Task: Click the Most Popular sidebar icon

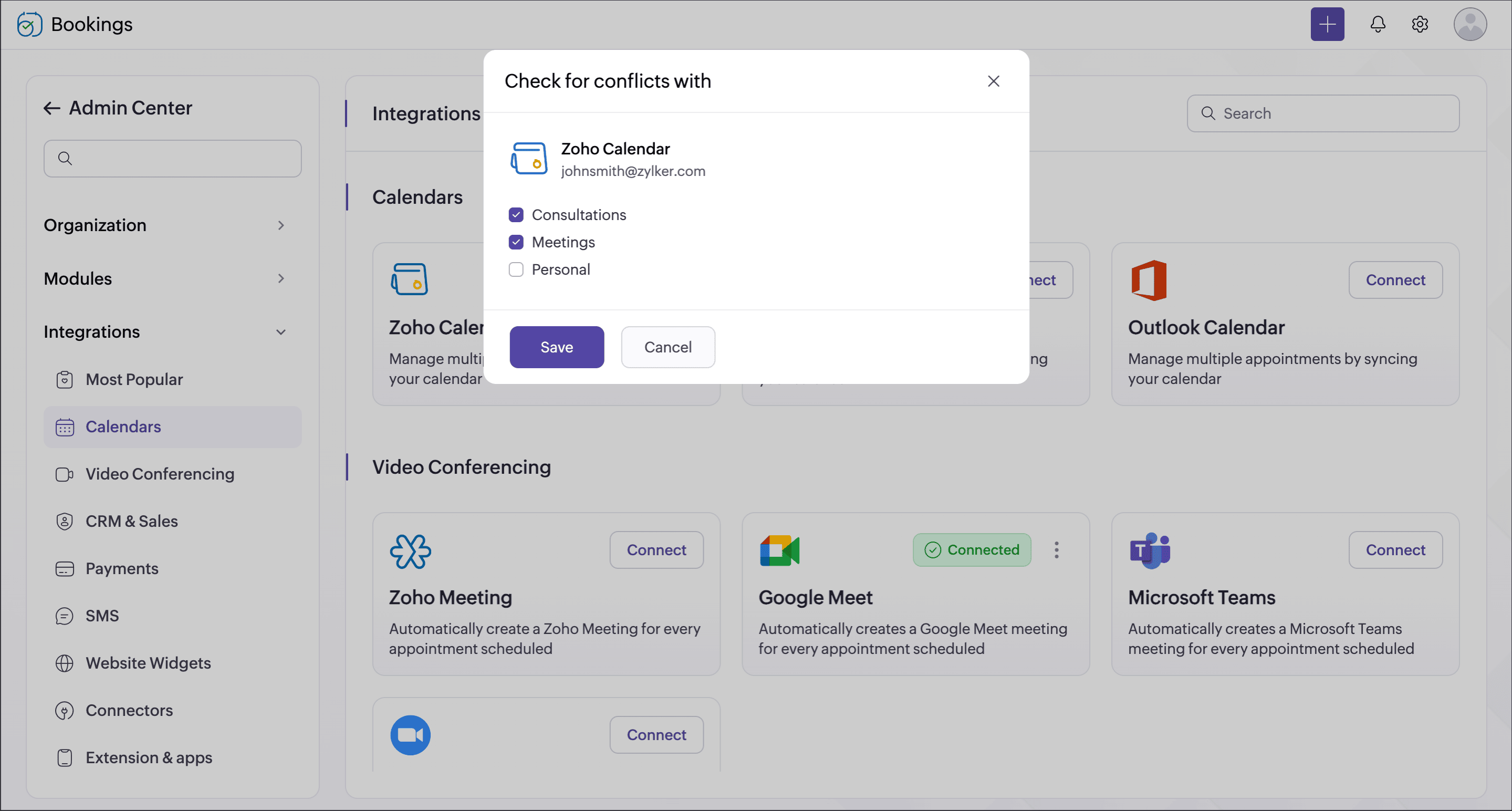Action: pos(65,380)
